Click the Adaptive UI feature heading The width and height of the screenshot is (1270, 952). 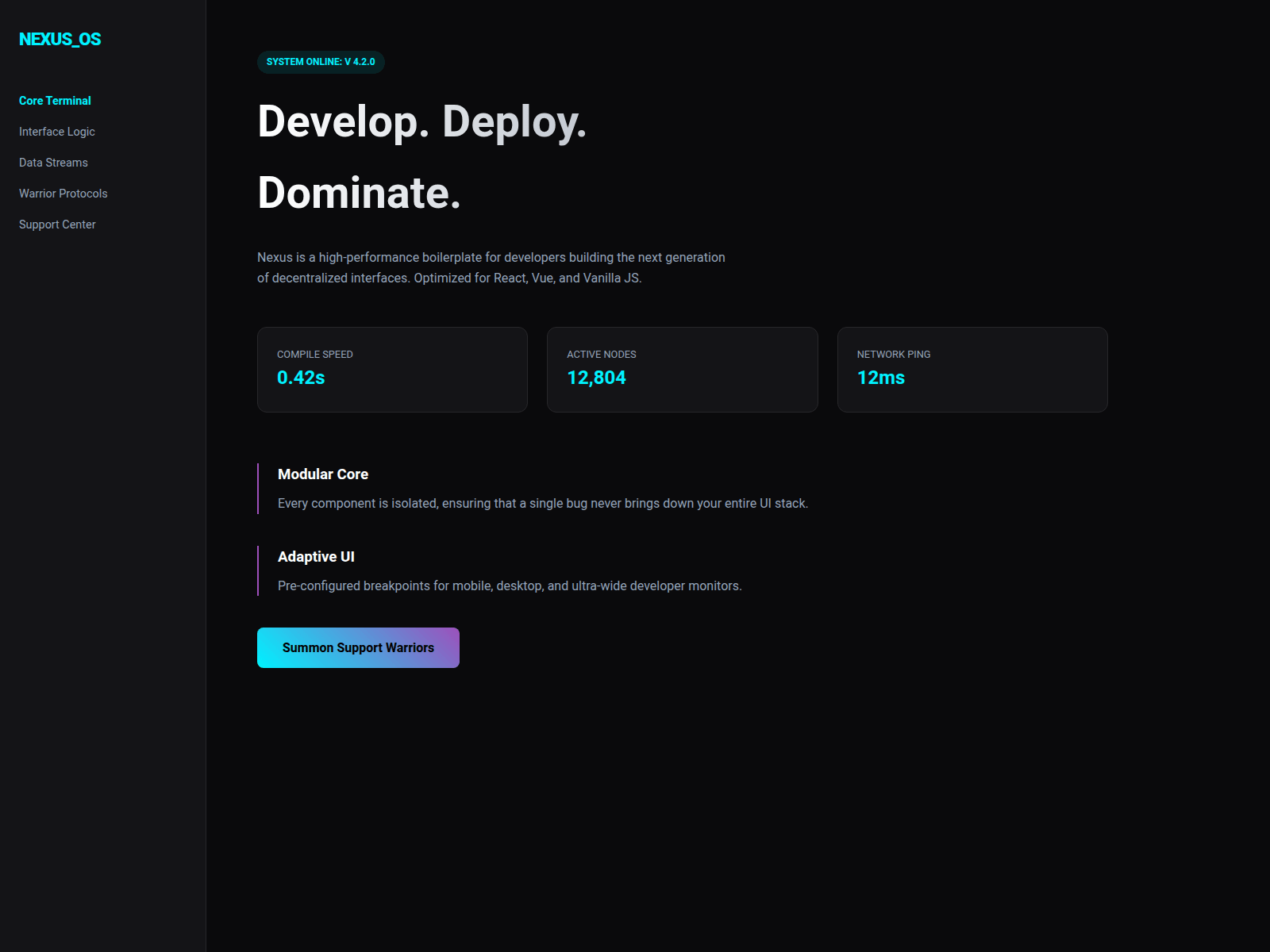coord(316,557)
